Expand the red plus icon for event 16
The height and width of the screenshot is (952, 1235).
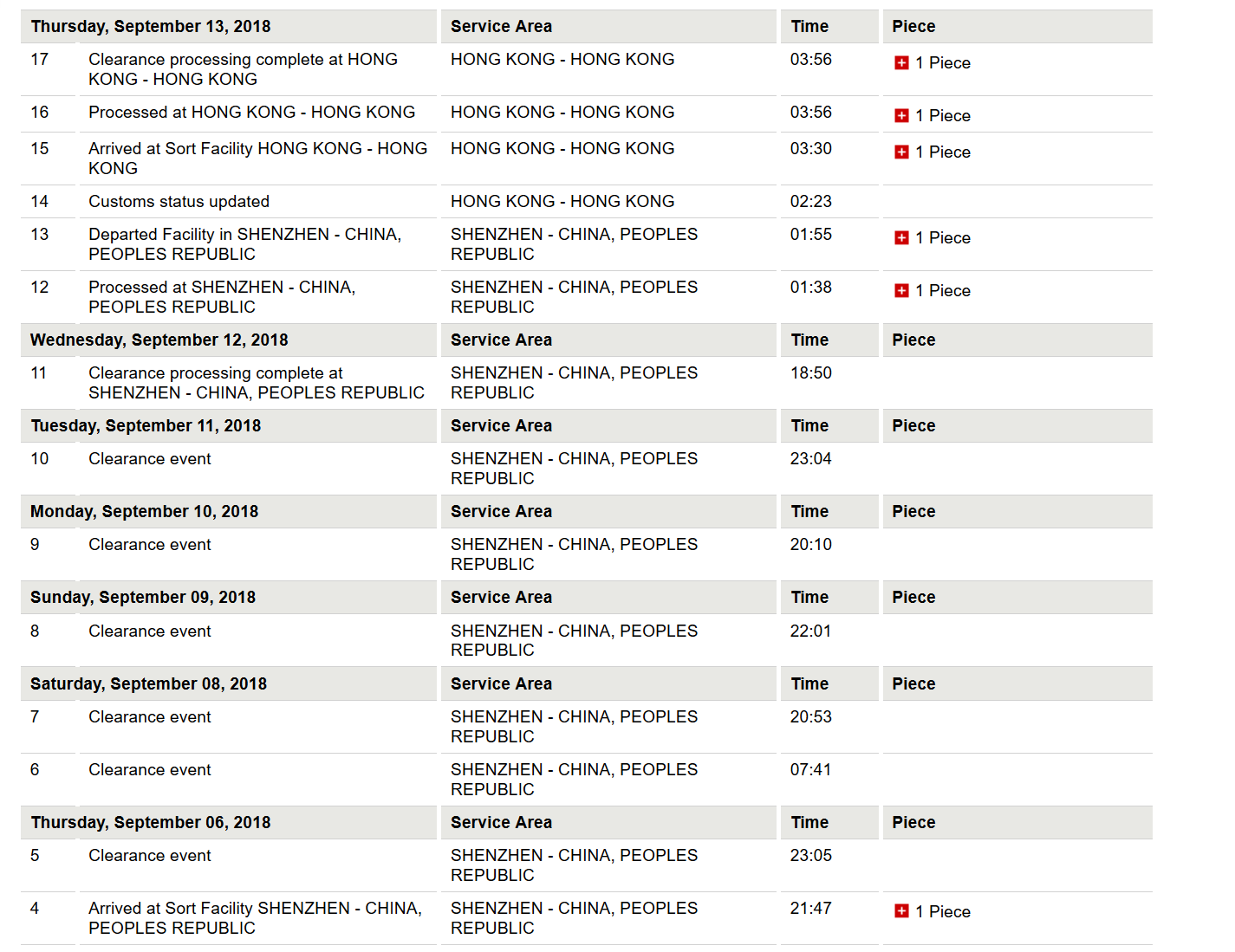pyautogui.click(x=901, y=116)
